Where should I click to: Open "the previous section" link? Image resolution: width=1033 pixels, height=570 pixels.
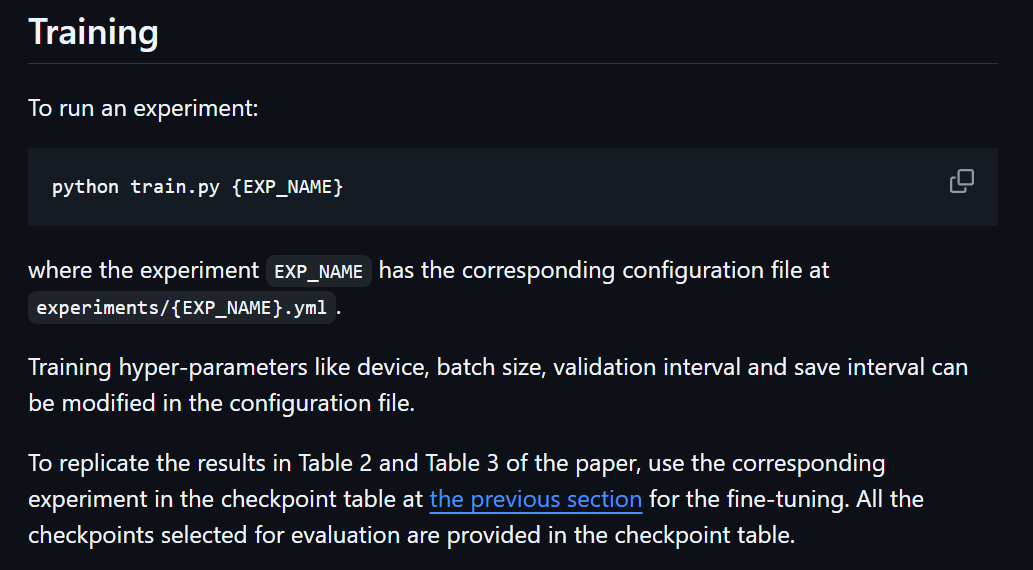[x=535, y=499]
